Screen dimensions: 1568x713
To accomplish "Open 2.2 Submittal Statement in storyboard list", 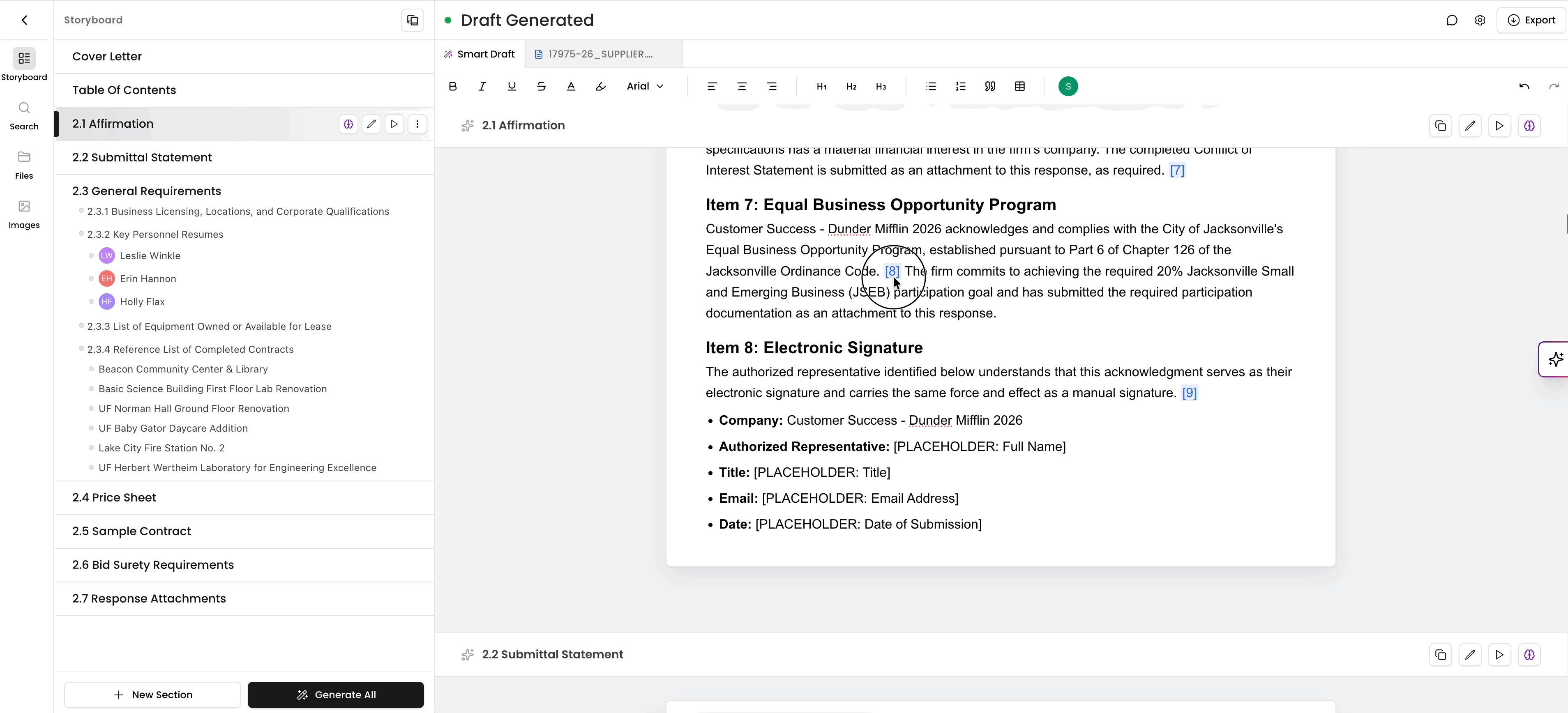I will click(x=244, y=158).
